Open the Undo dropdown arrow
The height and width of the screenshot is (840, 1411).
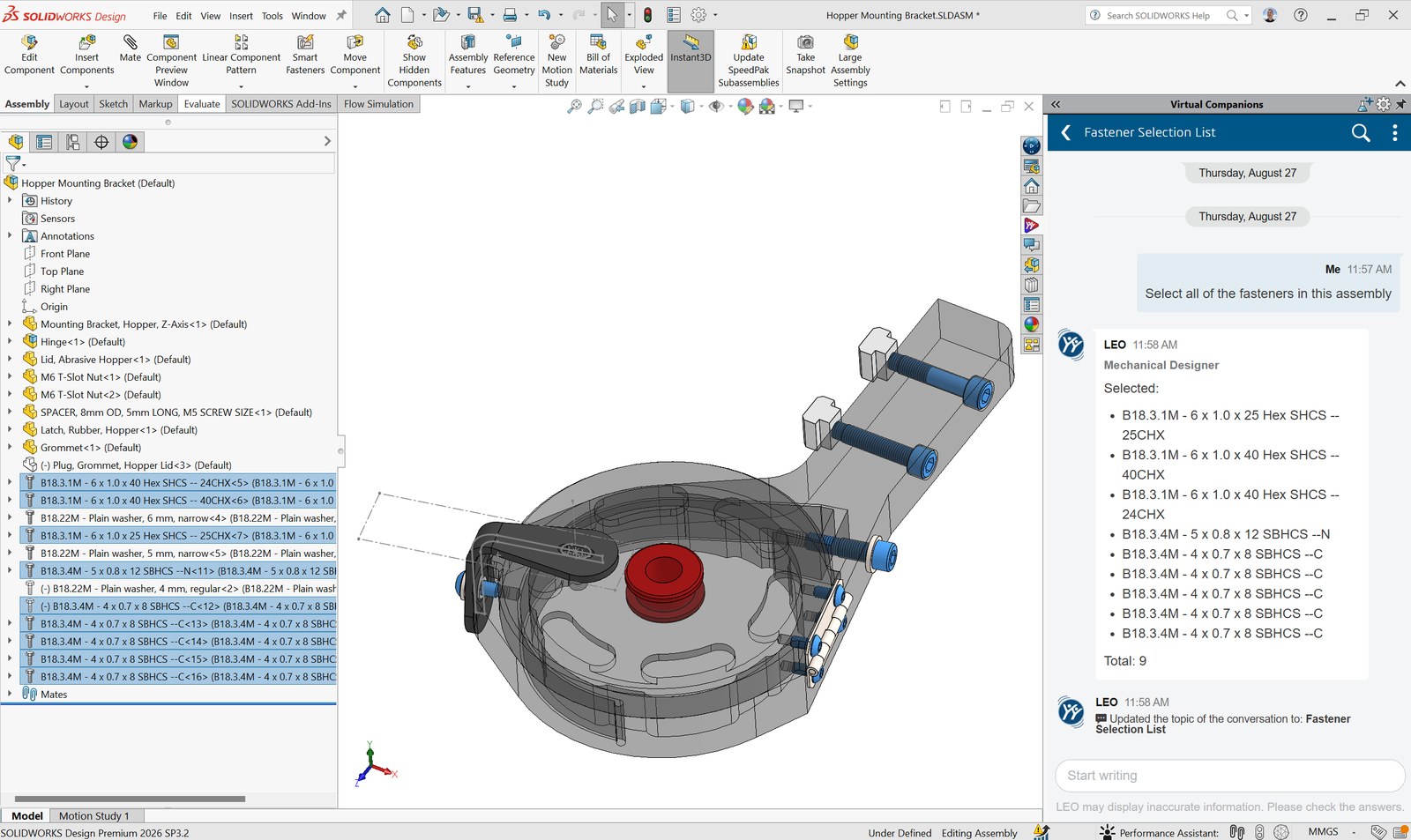click(x=561, y=15)
